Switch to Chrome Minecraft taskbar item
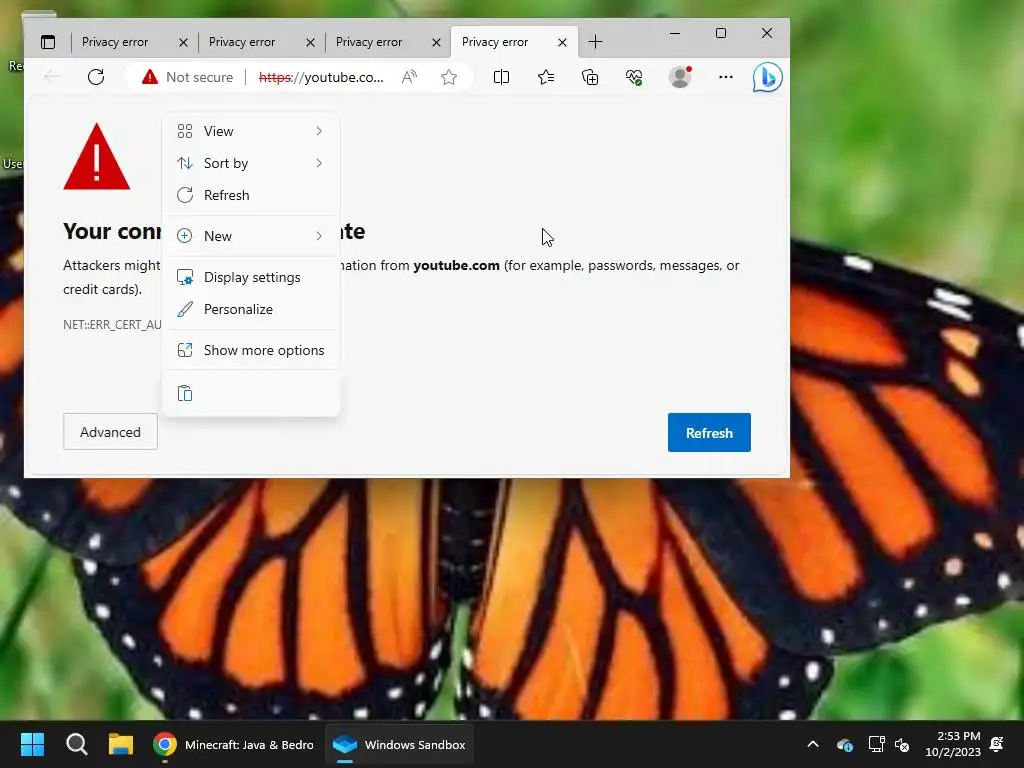The width and height of the screenshot is (1024, 768). pyautogui.click(x=234, y=744)
